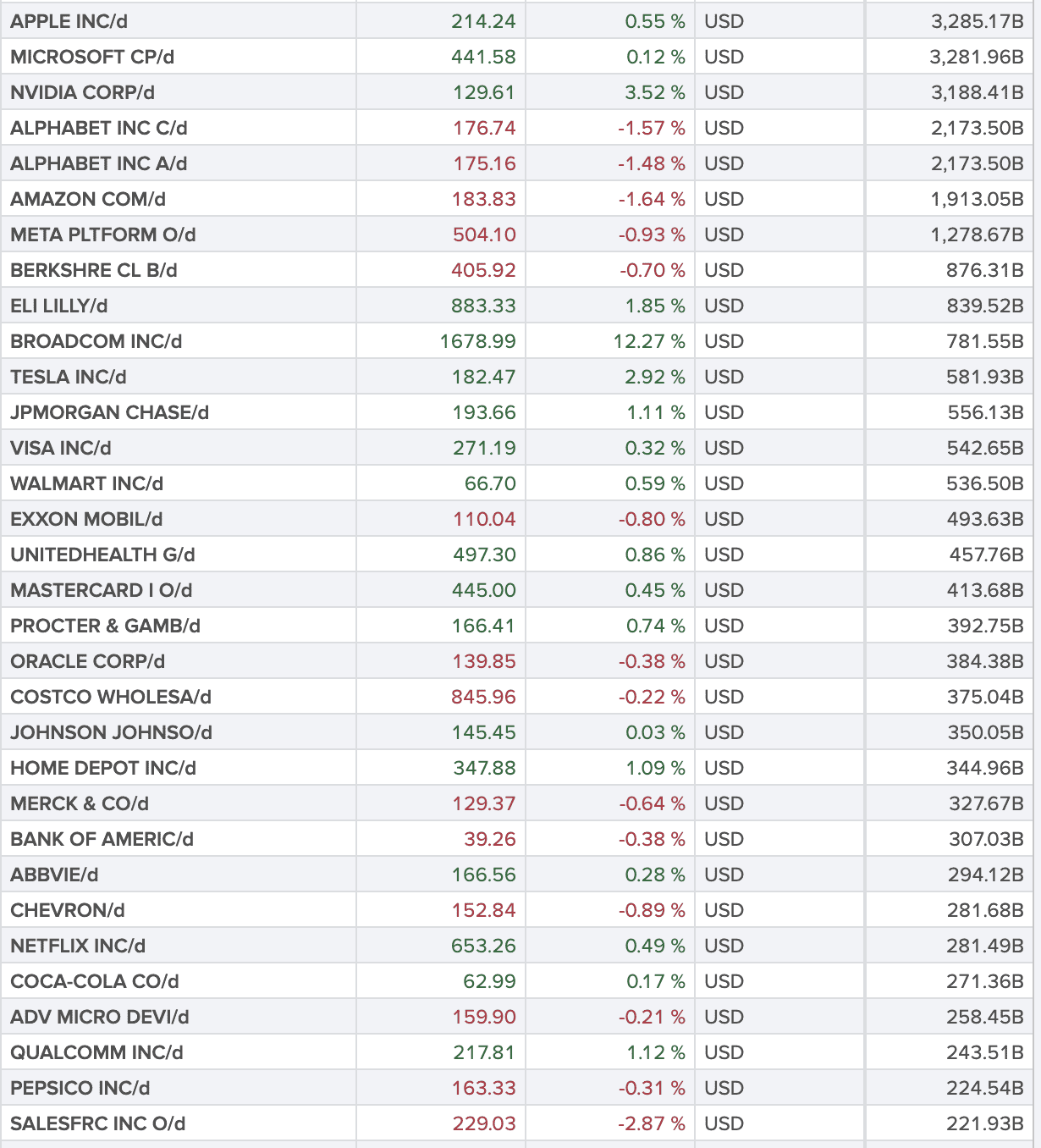The image size is (1041, 1148).
Task: Click VISA INC/d stock name
Action: pyautogui.click(x=61, y=448)
